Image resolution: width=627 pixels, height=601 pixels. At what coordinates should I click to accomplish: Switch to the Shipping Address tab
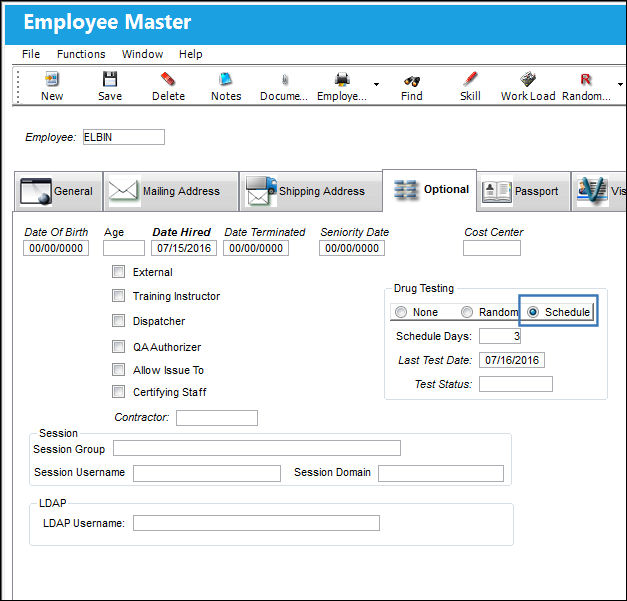(311, 191)
